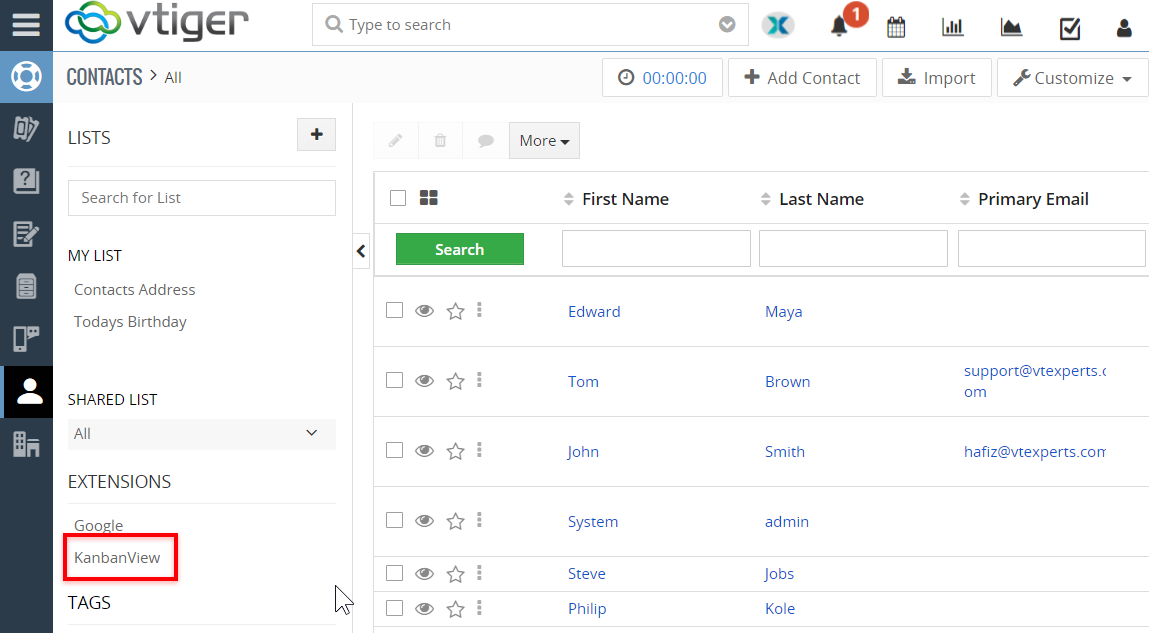Select checkbox for Tom Brown row
This screenshot has width=1149, height=633.
394,380
